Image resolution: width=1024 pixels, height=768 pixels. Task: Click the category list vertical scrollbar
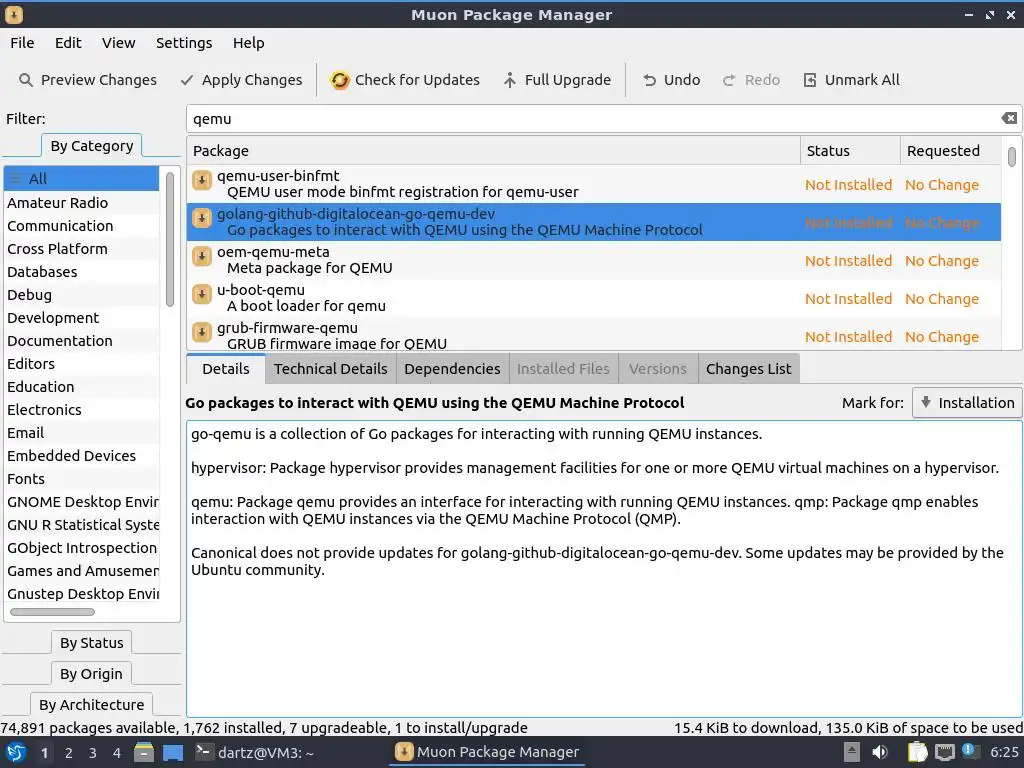(170, 239)
